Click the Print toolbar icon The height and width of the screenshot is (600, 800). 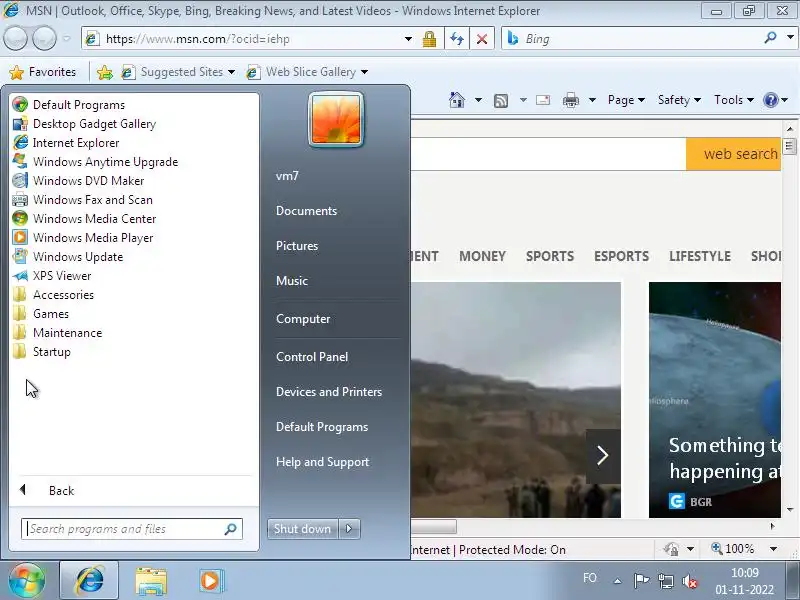(x=570, y=100)
